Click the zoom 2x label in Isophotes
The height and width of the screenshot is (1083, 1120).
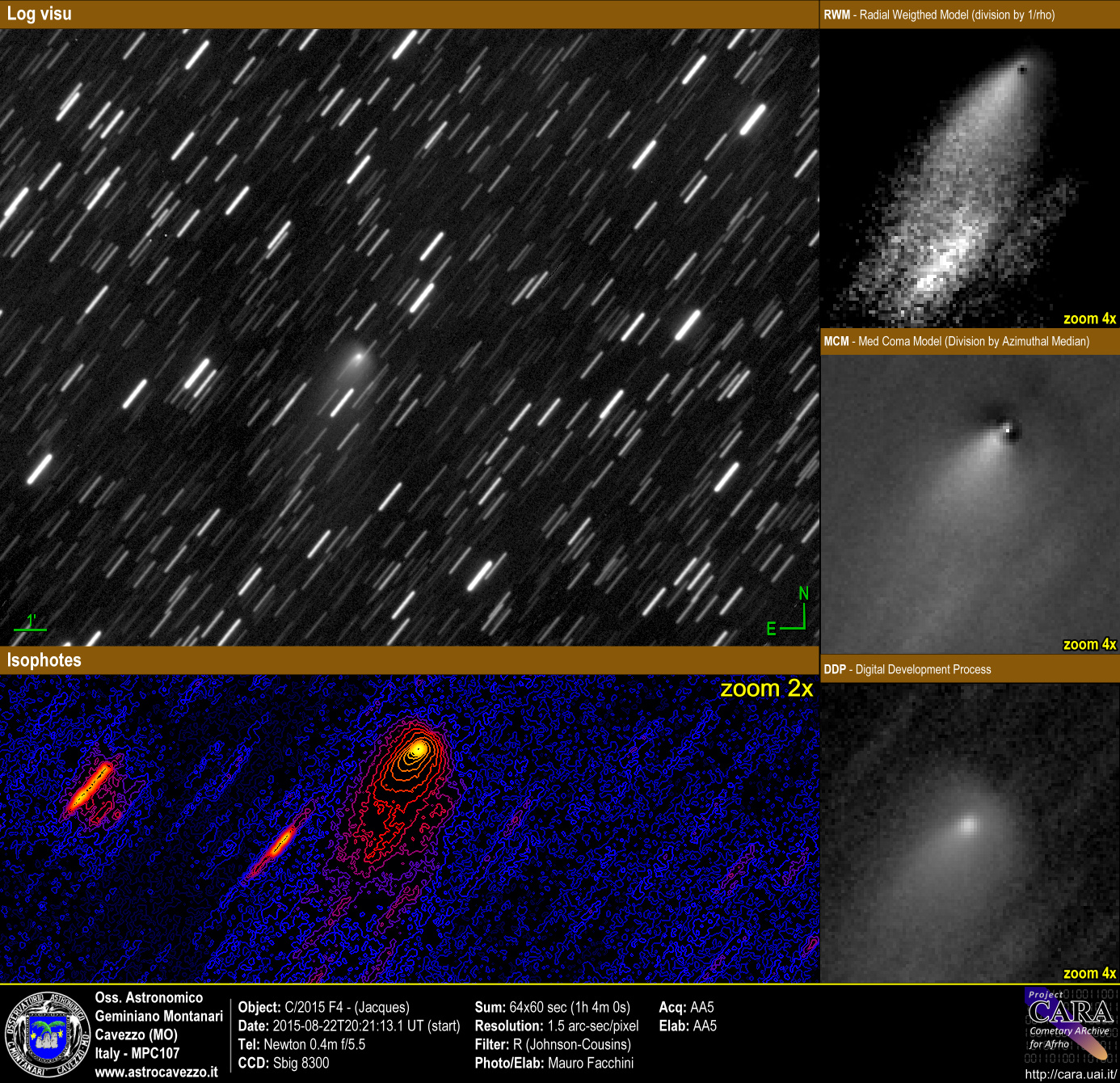(x=766, y=689)
